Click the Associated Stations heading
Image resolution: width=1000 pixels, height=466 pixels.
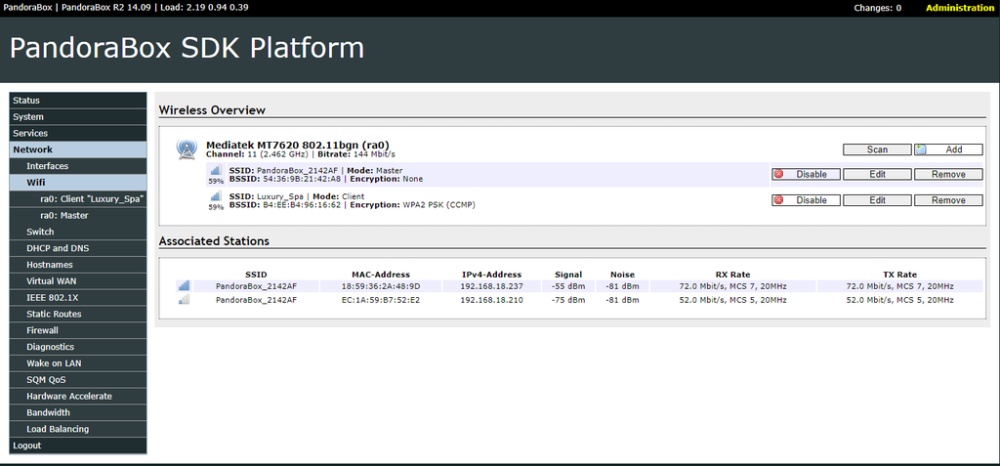214,241
